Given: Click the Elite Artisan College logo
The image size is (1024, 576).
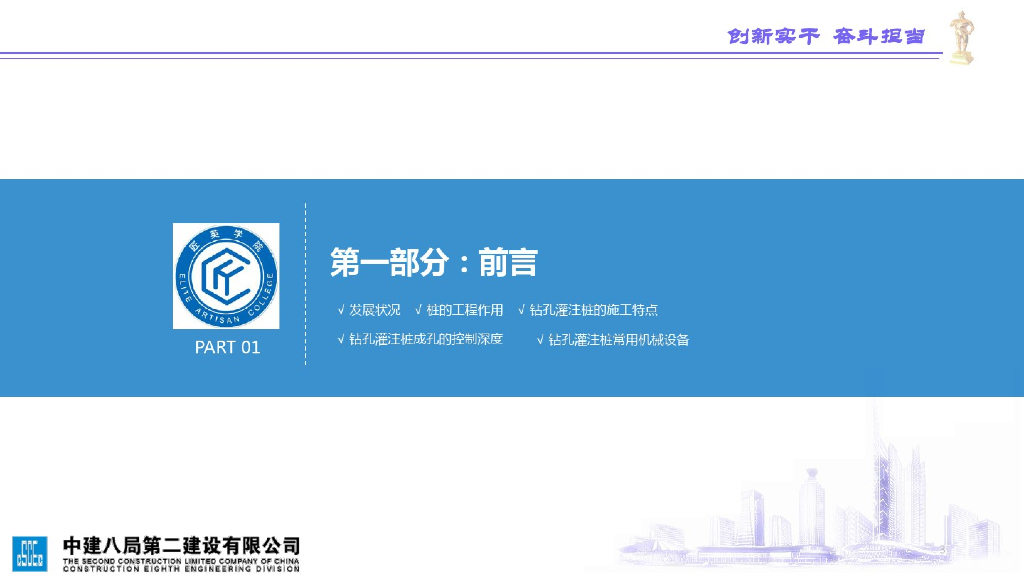Looking at the screenshot, I should pyautogui.click(x=226, y=276).
